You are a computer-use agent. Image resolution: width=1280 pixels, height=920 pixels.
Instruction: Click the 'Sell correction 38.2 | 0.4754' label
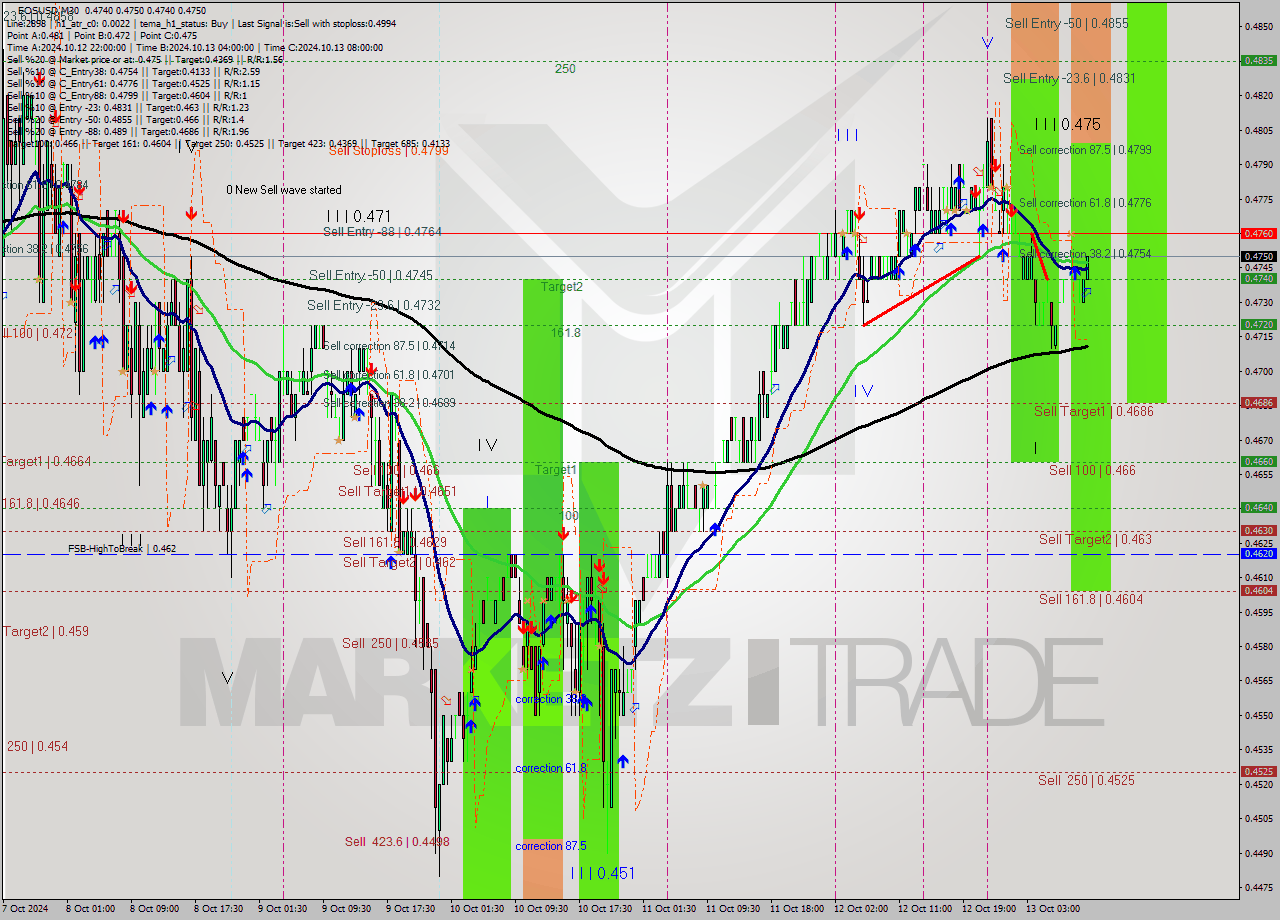coord(1085,254)
